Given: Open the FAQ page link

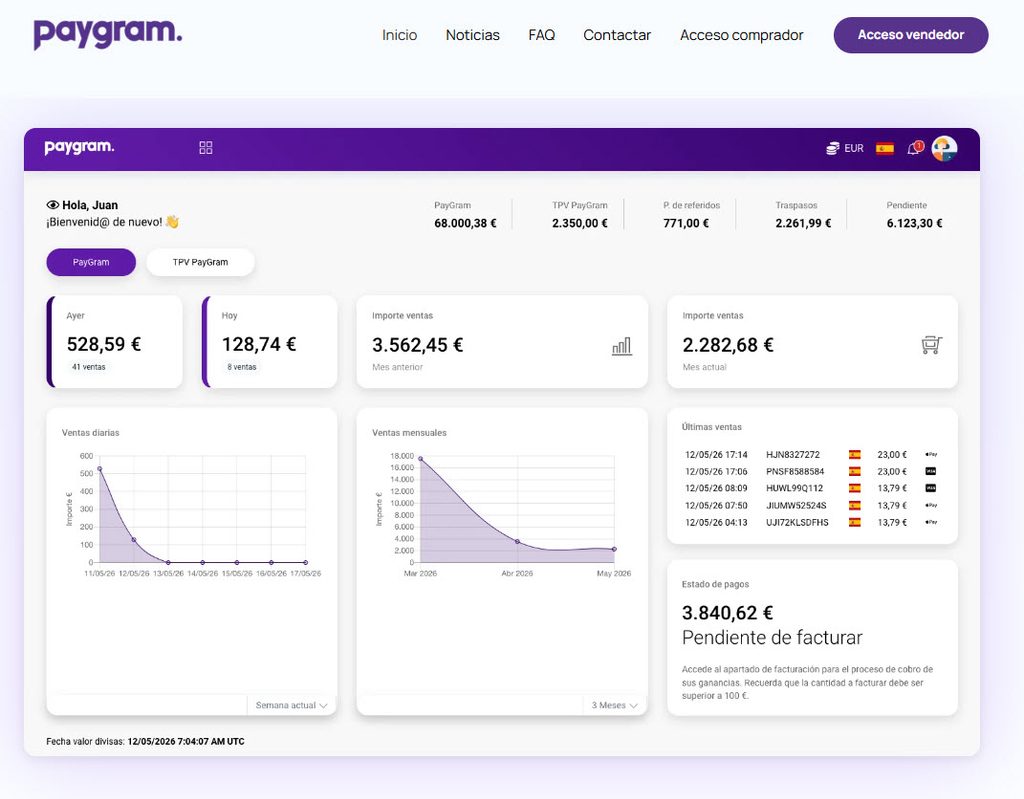Looking at the screenshot, I should click(541, 35).
